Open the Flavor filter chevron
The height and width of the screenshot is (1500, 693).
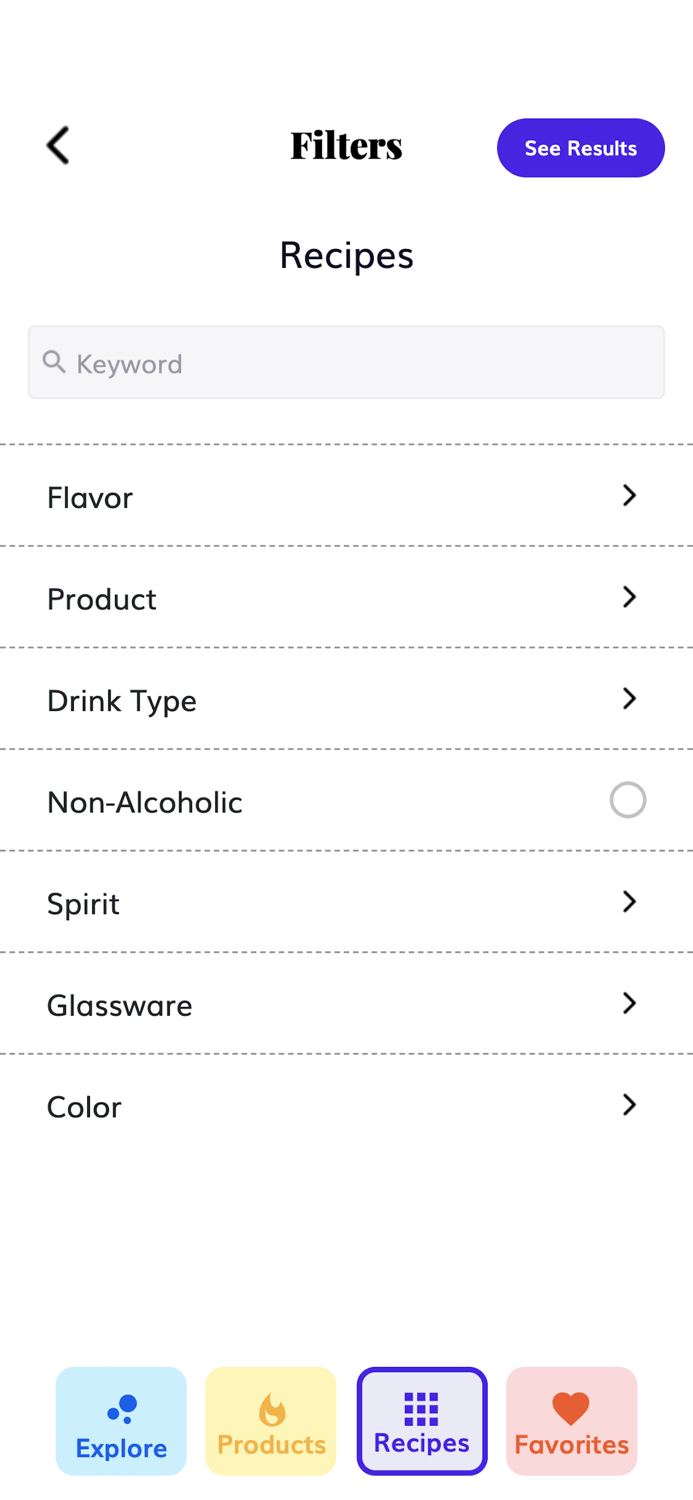tap(629, 495)
